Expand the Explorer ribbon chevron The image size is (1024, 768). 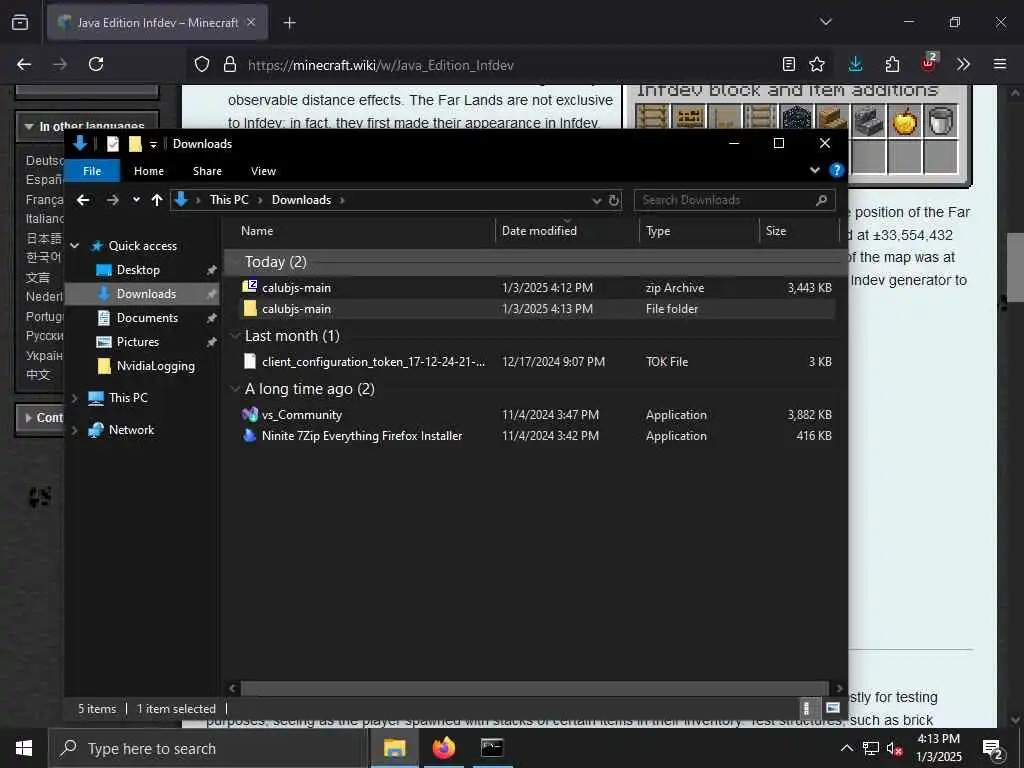814,170
